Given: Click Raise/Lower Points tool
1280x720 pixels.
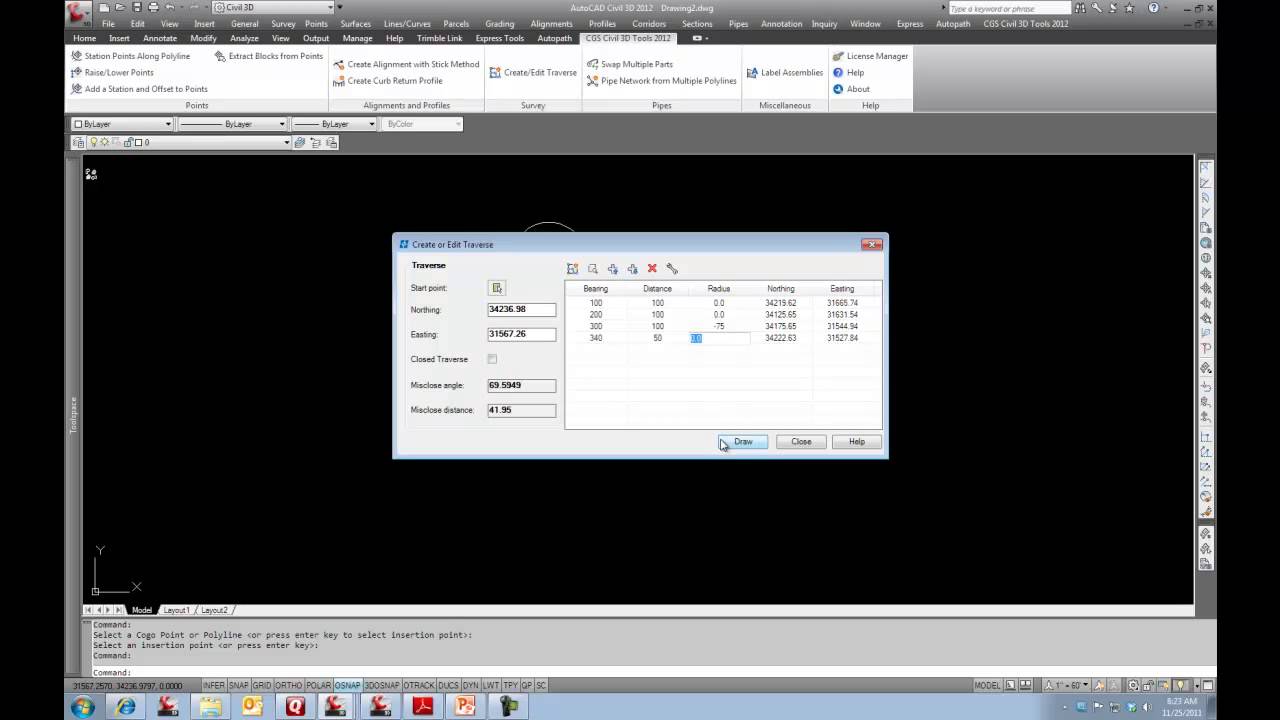Looking at the screenshot, I should tap(112, 72).
